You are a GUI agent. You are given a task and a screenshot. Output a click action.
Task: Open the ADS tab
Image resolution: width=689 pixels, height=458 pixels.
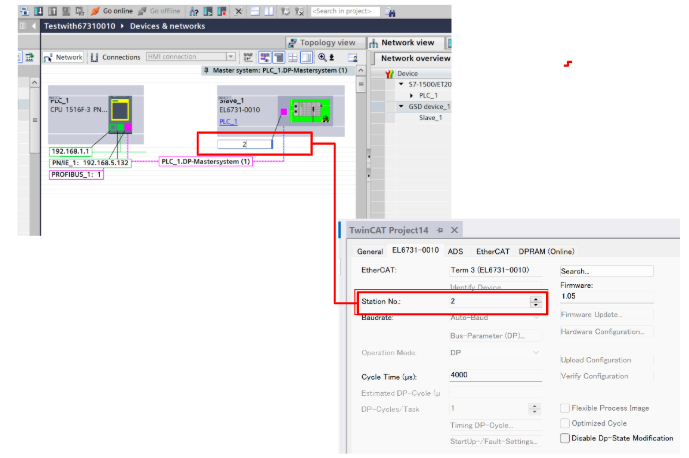[x=455, y=251]
